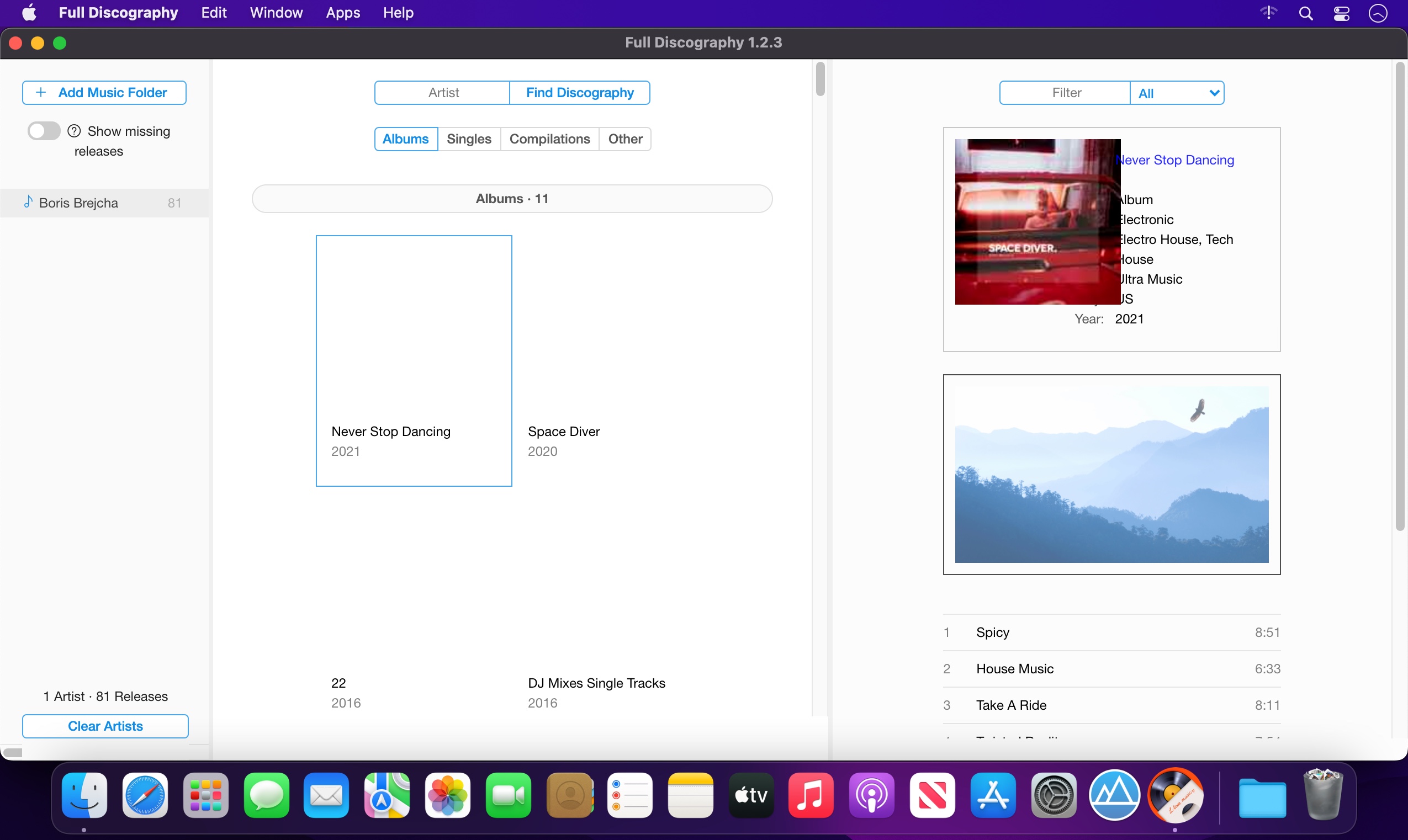
Task: Open Podcasts from the dock
Action: pos(872,795)
